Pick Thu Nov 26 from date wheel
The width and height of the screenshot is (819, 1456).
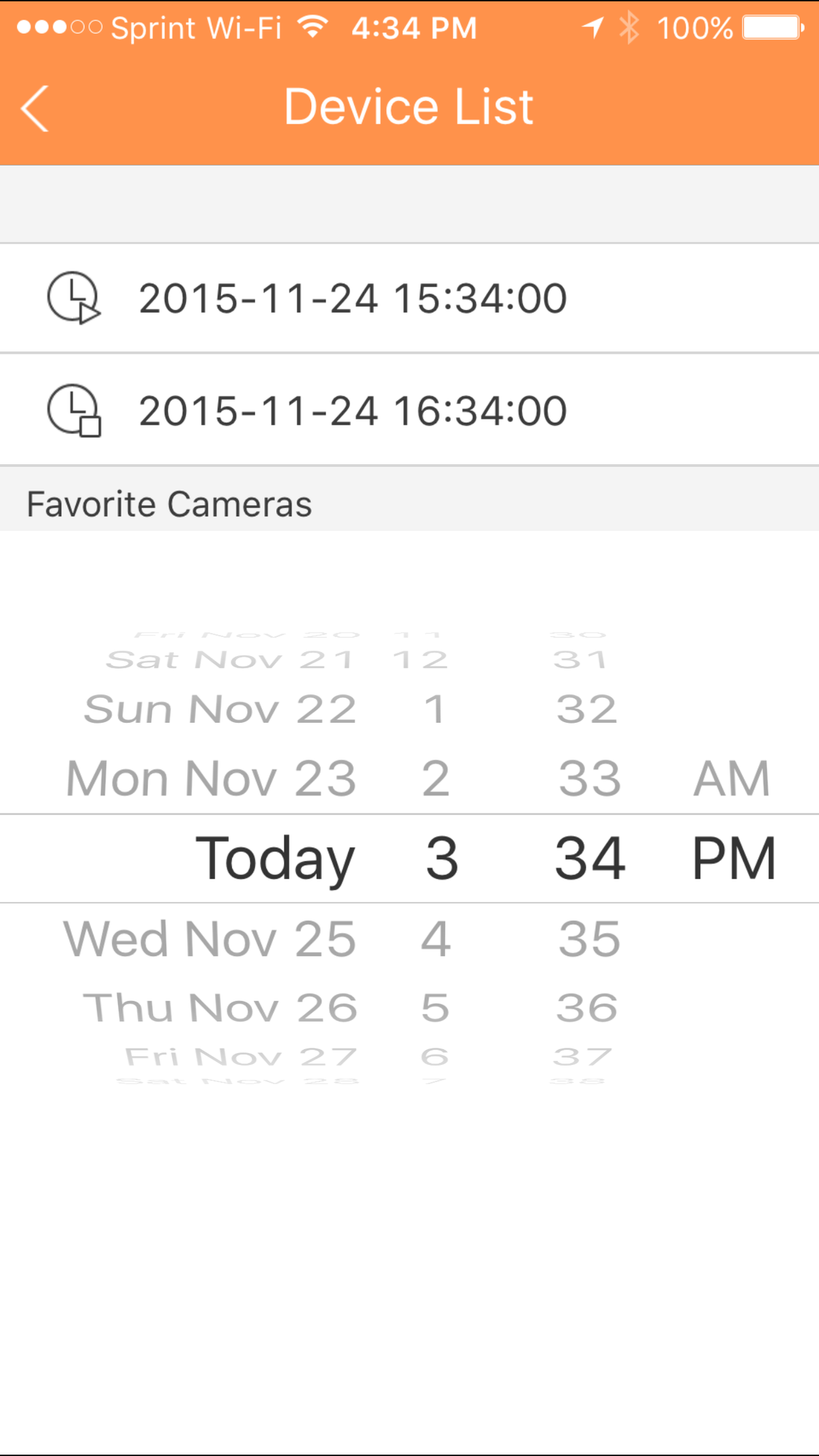pos(220,1008)
